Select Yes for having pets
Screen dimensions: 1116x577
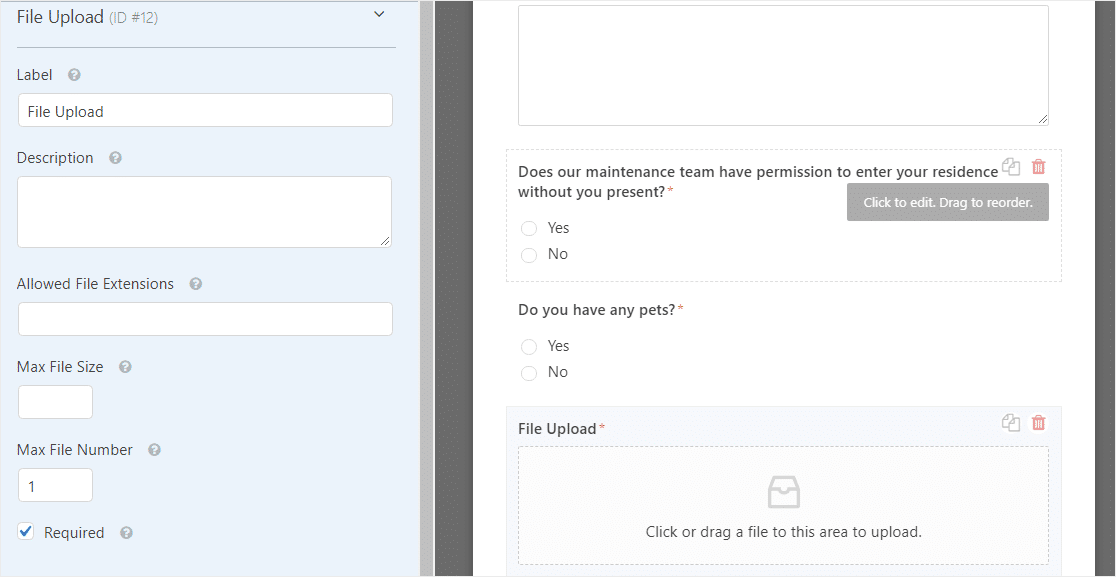click(x=529, y=346)
